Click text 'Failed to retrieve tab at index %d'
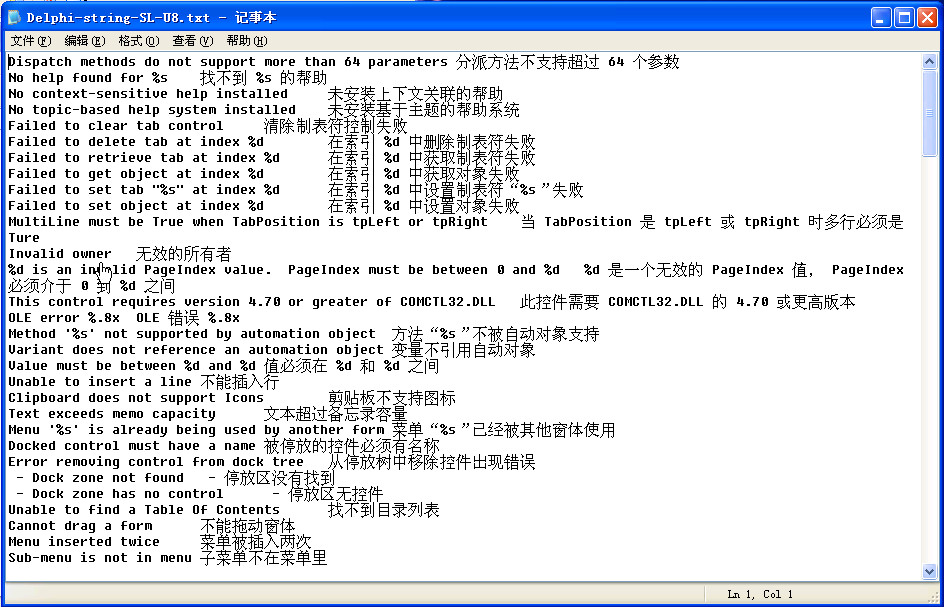 (x=144, y=158)
